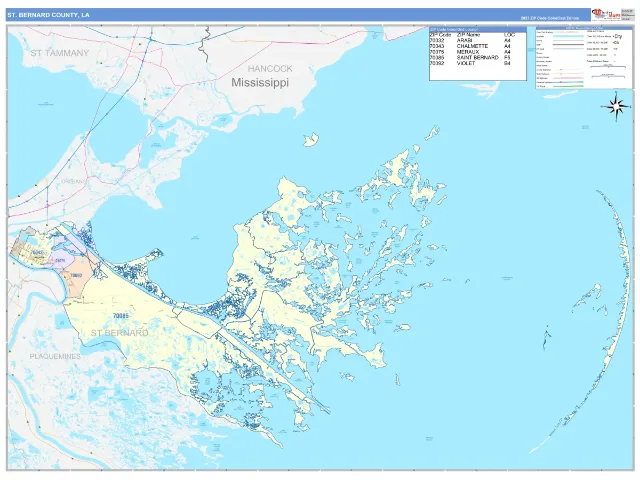The width and height of the screenshot is (640, 480).
Task: Click the 'LOC' column header in the index
Action: click(509, 35)
